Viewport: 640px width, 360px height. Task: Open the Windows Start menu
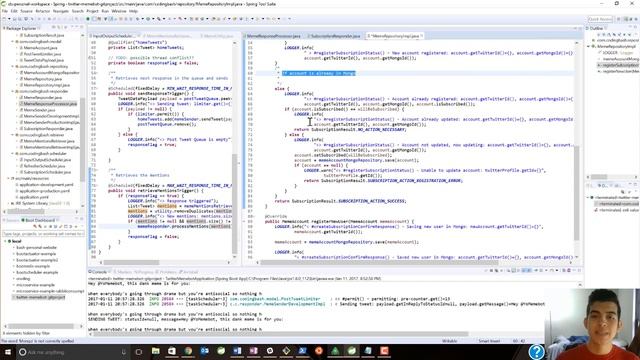click(7, 351)
